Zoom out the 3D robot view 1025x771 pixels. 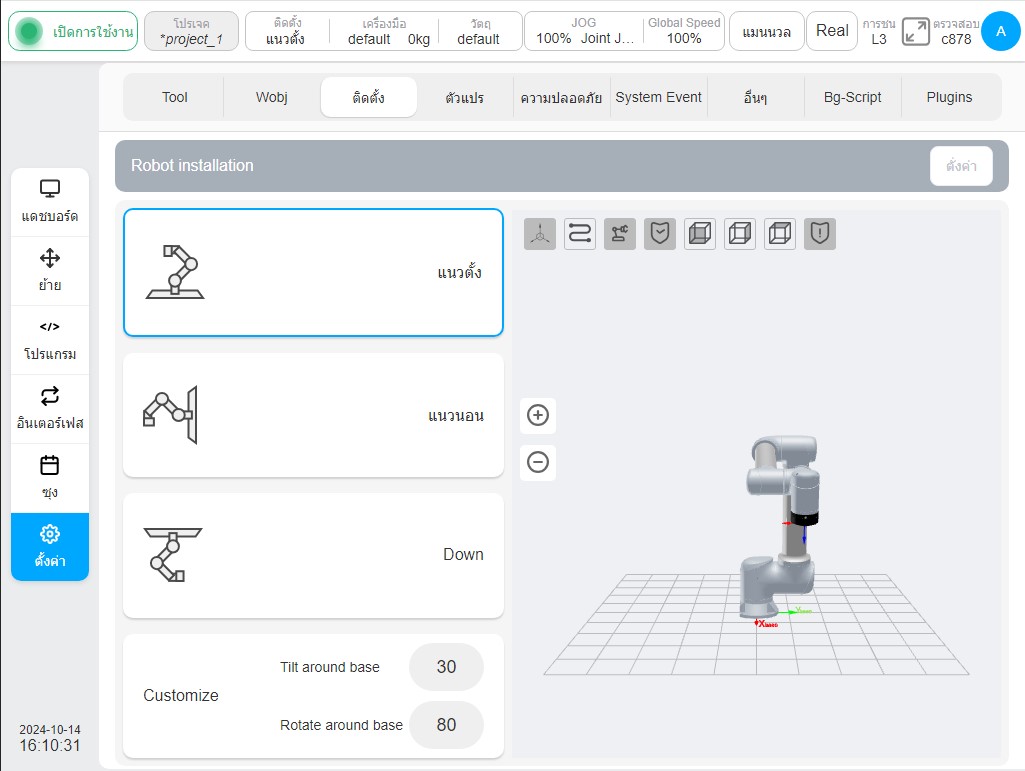538,463
